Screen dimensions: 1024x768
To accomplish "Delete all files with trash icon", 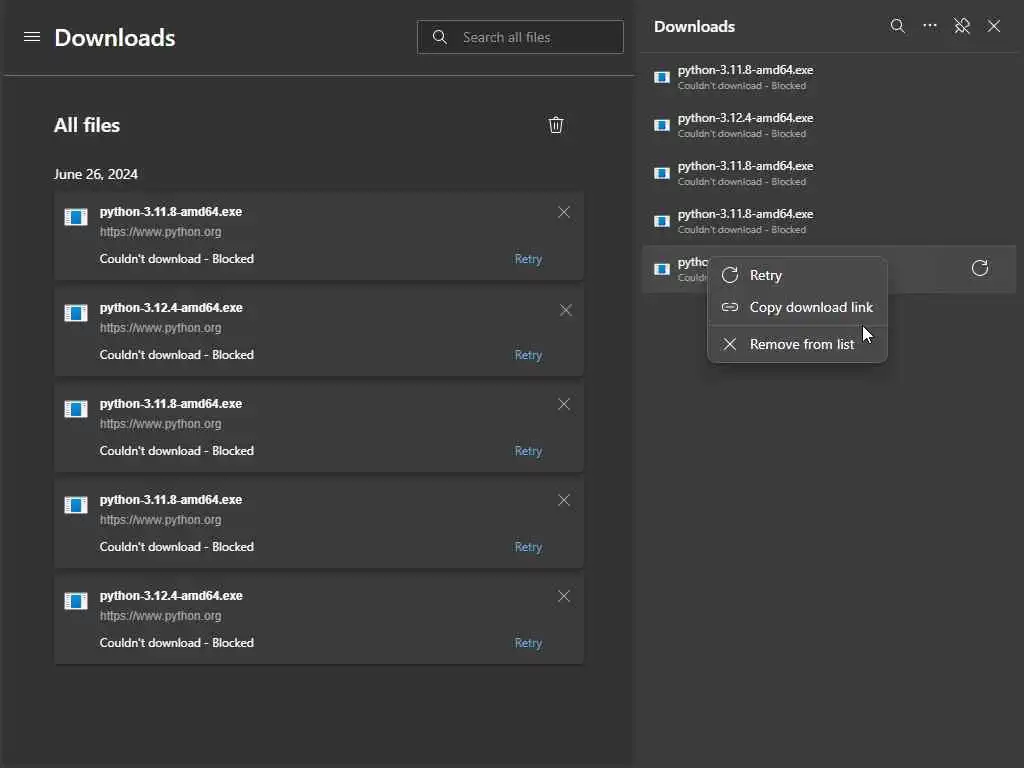I will coord(556,125).
